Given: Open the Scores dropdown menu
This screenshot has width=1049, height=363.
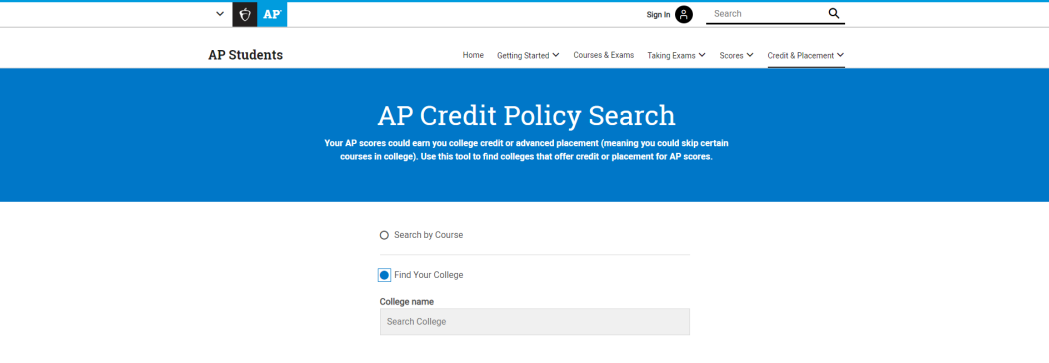Looking at the screenshot, I should pos(737,55).
